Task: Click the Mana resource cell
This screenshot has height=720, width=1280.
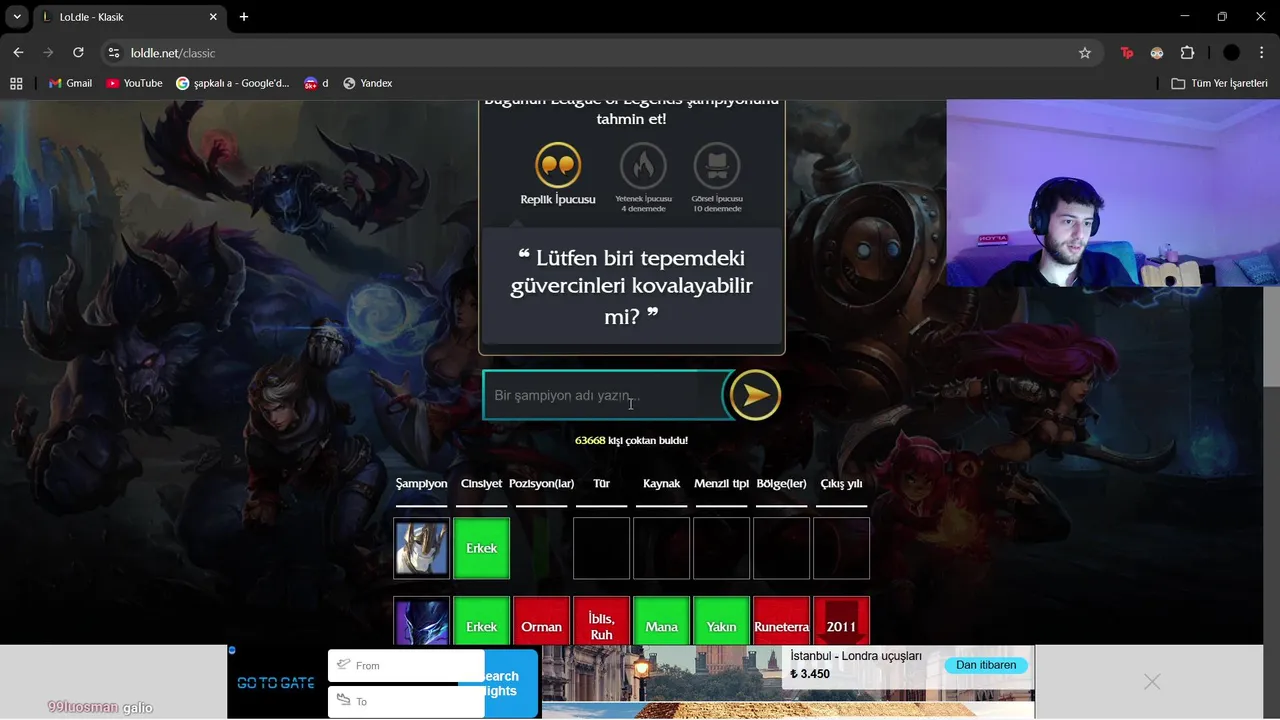Action: click(662, 621)
